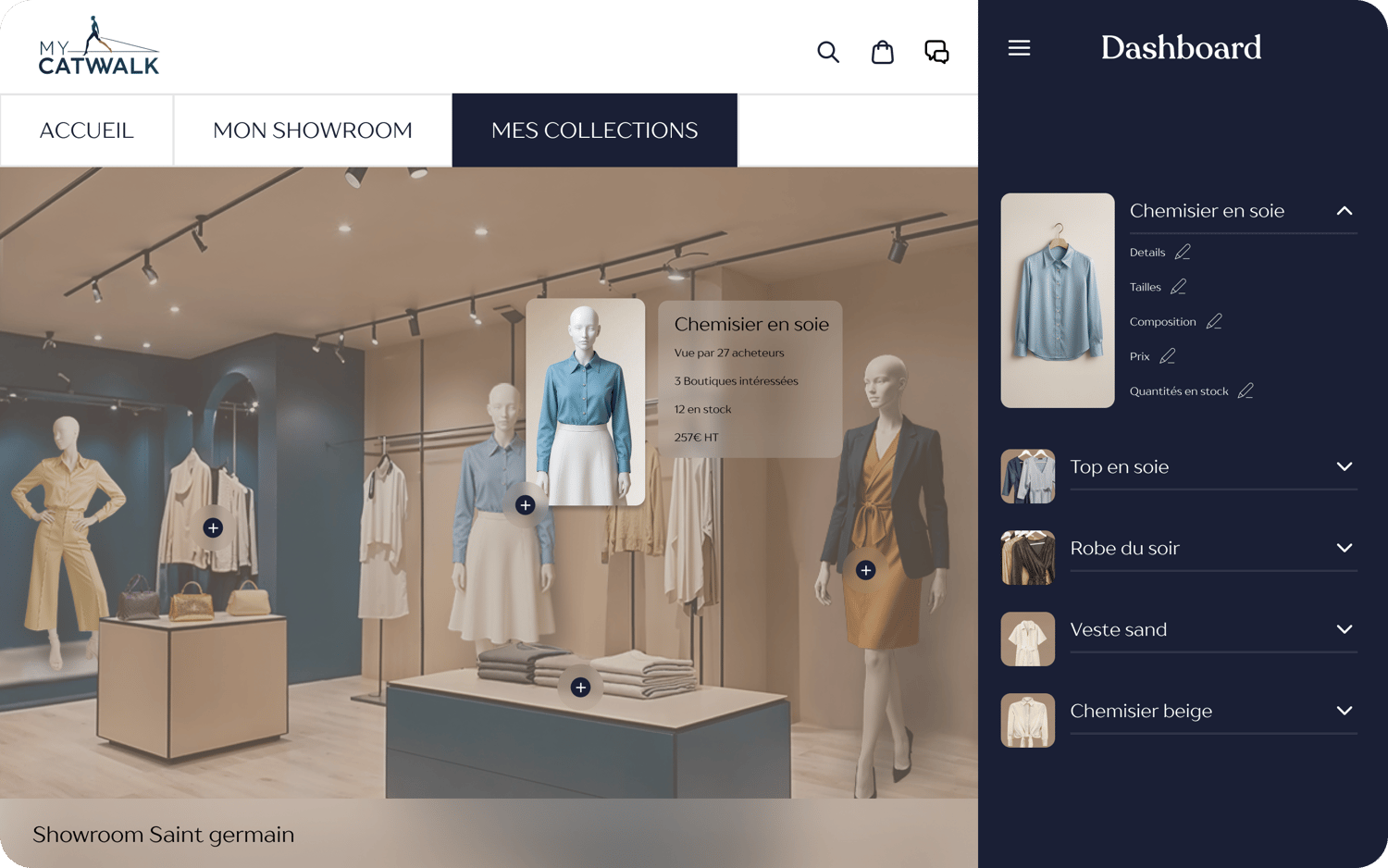The height and width of the screenshot is (868, 1388).
Task: Switch to the Mon Showroom tab
Action: (x=313, y=130)
